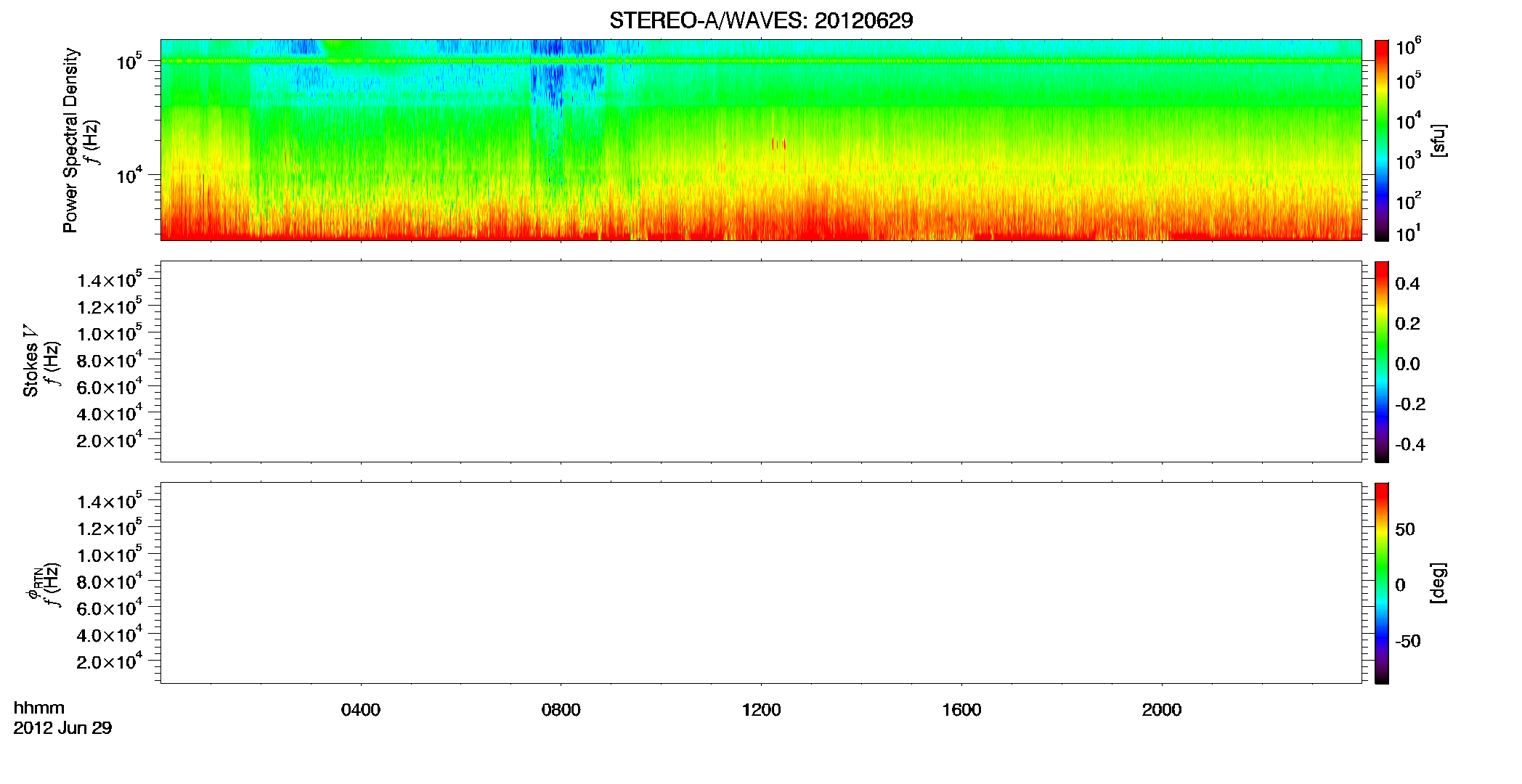Click the phi RTN axis label
The width and height of the screenshot is (1522, 784).
[x=33, y=584]
